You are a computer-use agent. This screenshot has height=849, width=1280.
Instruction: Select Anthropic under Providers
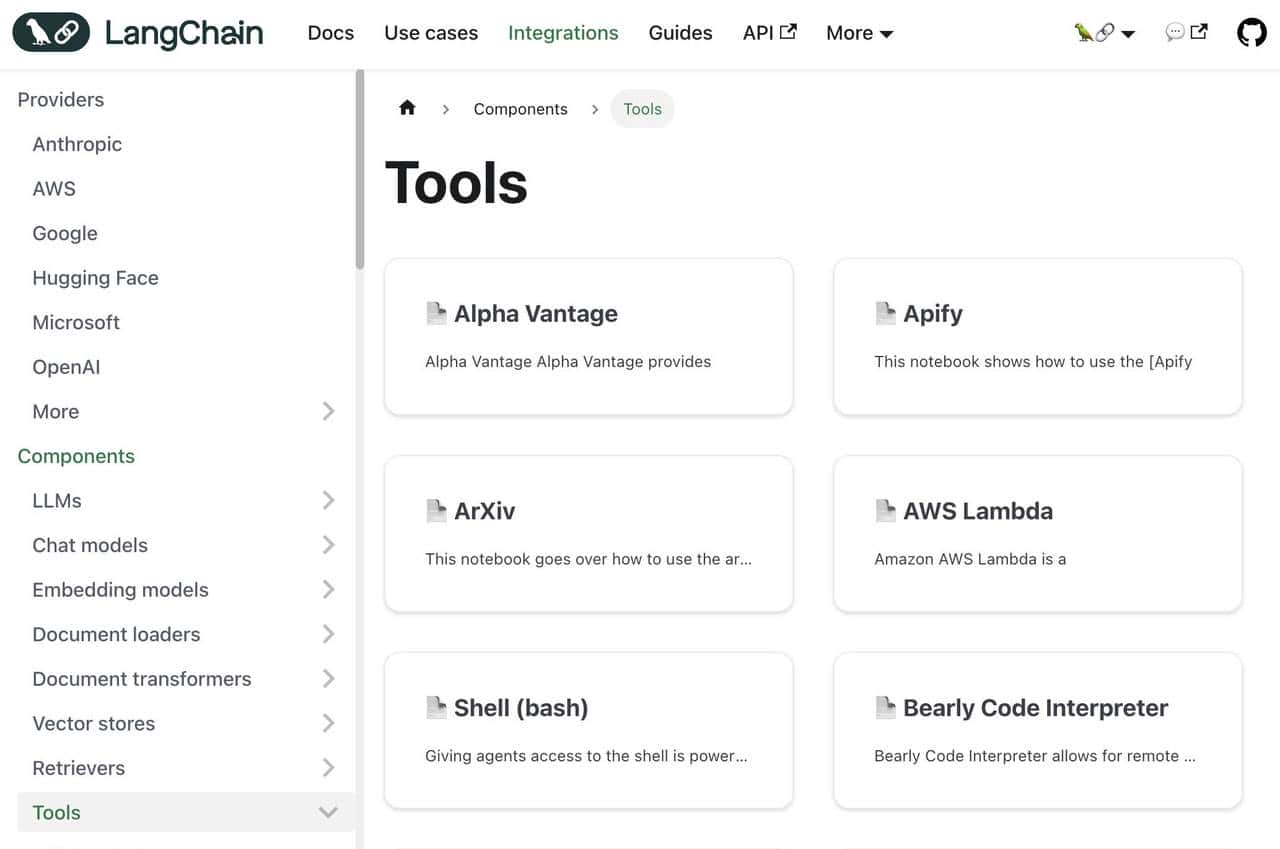[x=77, y=143]
